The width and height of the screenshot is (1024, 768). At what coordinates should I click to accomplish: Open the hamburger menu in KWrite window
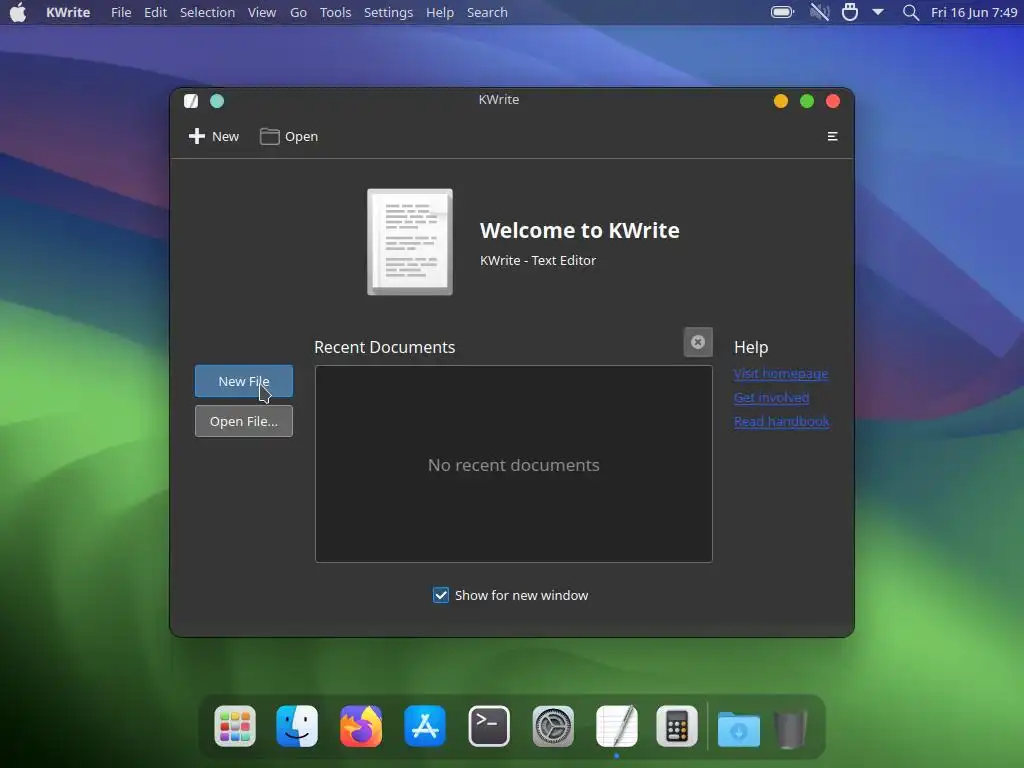tap(832, 136)
